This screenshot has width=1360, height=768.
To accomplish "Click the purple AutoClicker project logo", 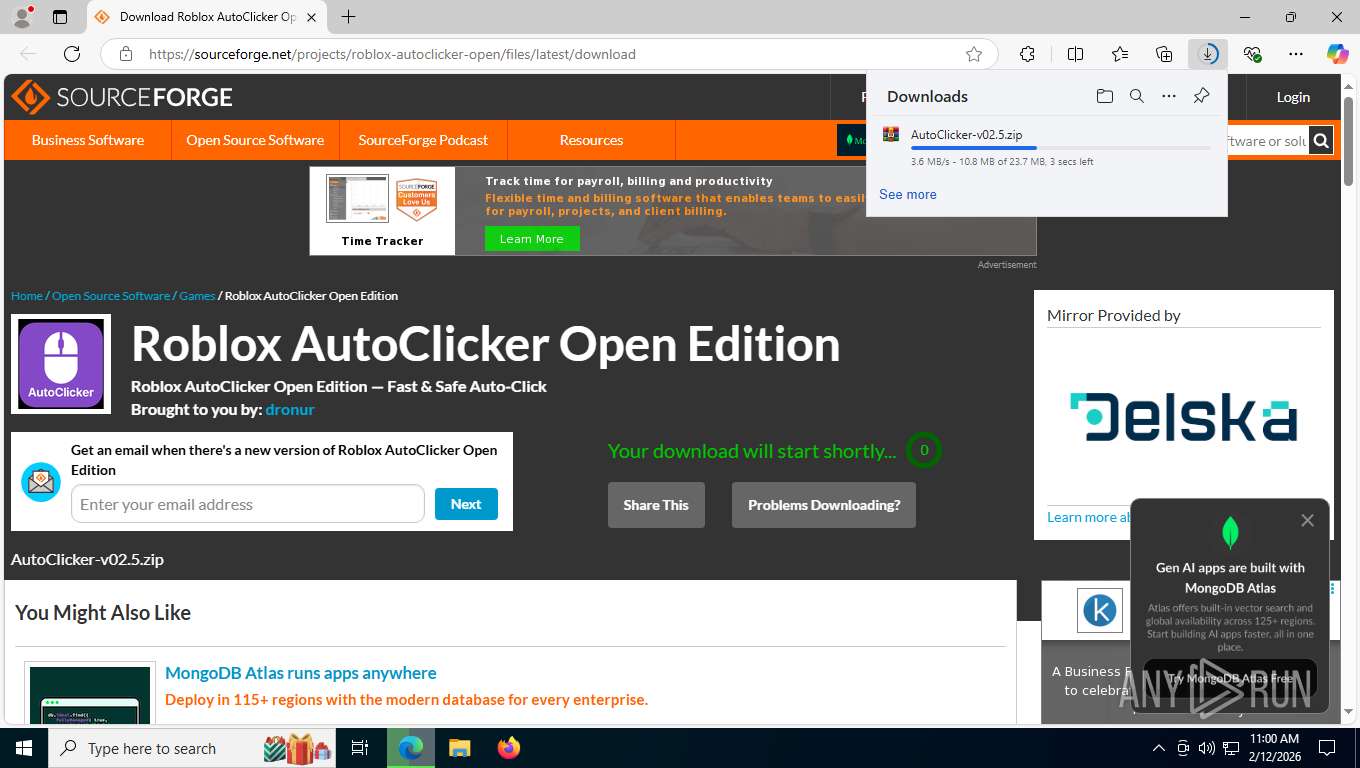I will pos(61,364).
